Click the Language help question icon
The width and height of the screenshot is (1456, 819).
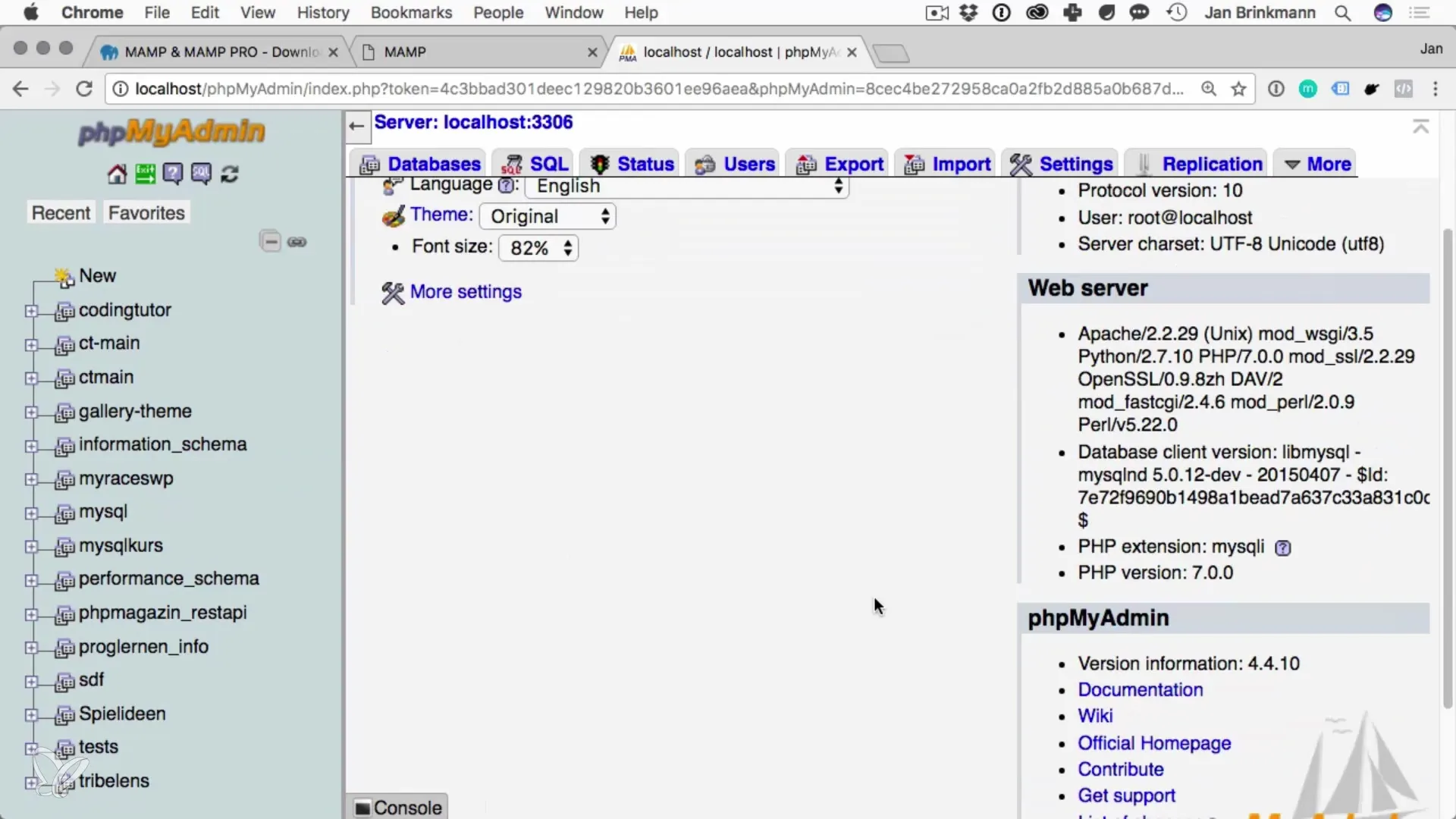point(506,186)
